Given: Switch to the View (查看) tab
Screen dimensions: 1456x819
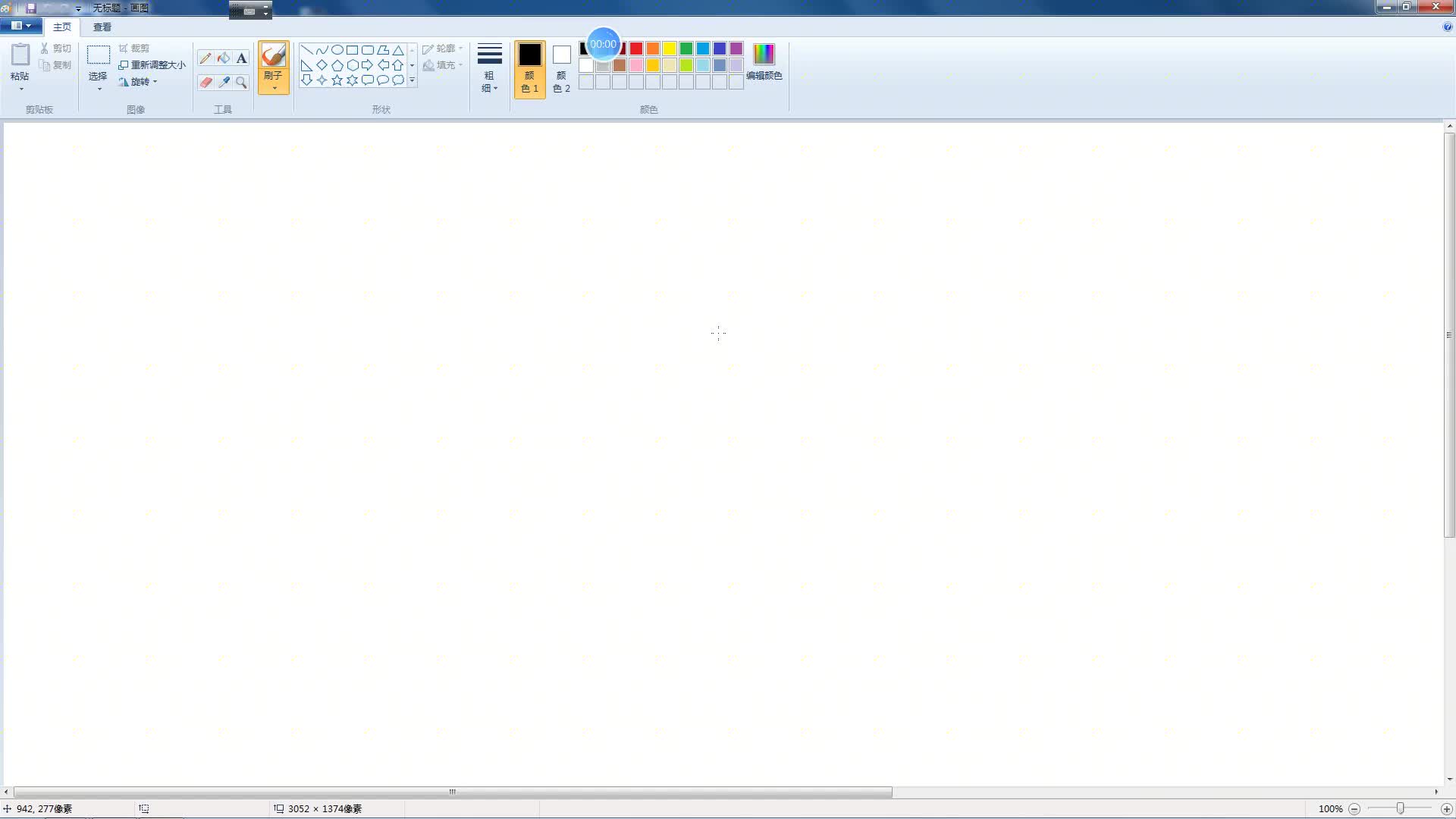Looking at the screenshot, I should click(102, 27).
